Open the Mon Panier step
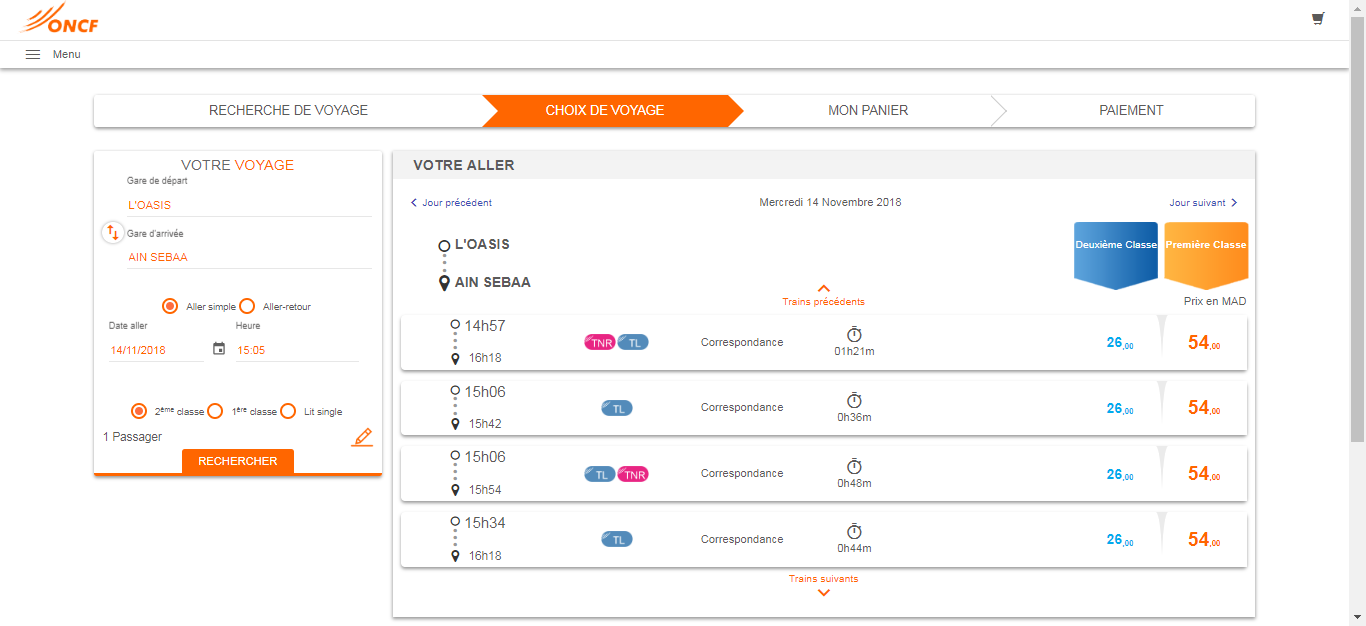The image size is (1366, 626). 868,111
